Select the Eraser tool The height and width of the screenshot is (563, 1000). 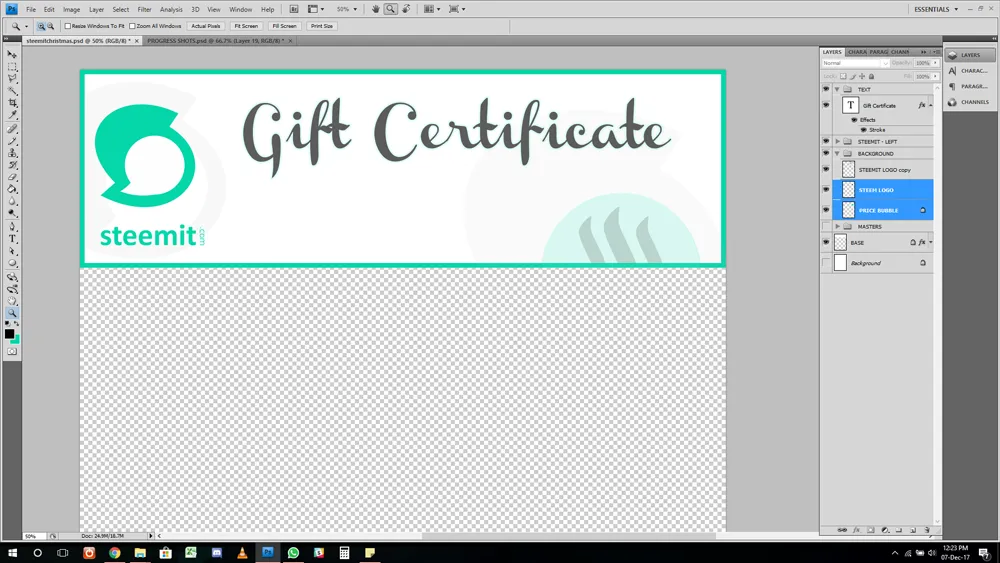(12, 177)
